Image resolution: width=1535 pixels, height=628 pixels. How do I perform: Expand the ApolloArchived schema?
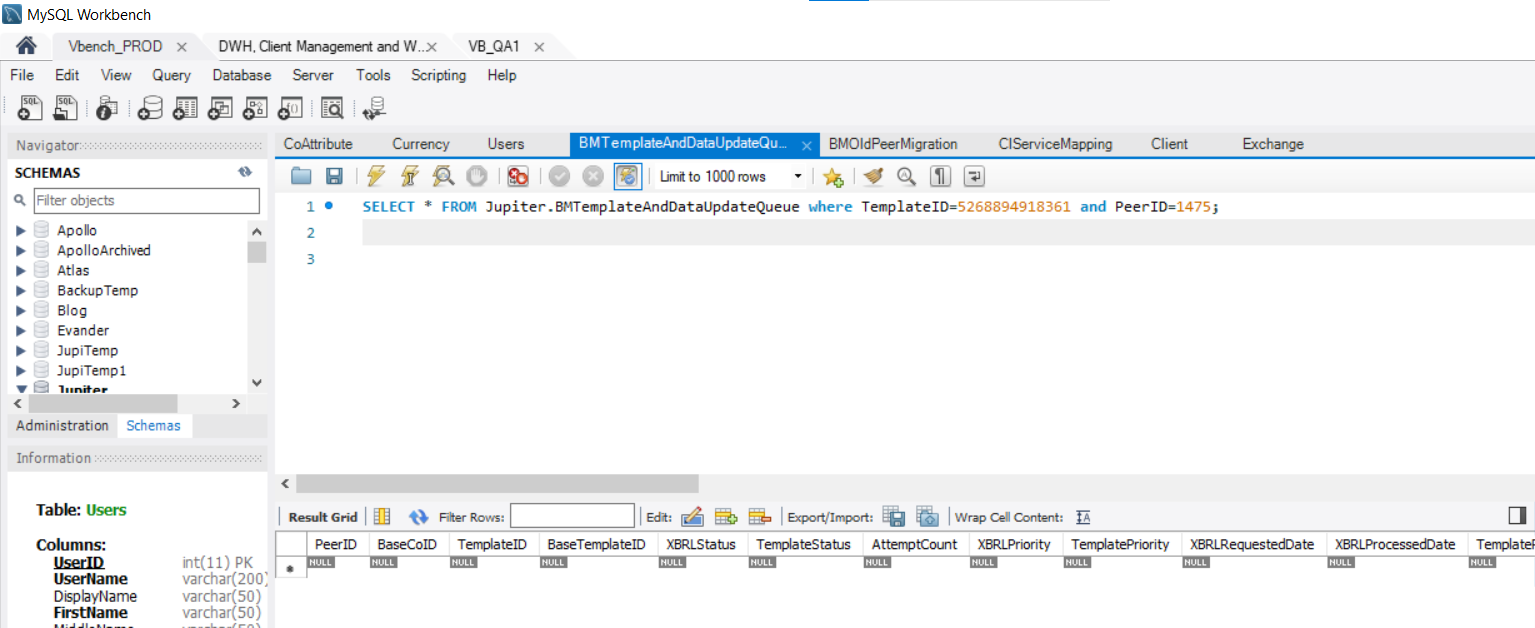pyautogui.click(x=21, y=251)
